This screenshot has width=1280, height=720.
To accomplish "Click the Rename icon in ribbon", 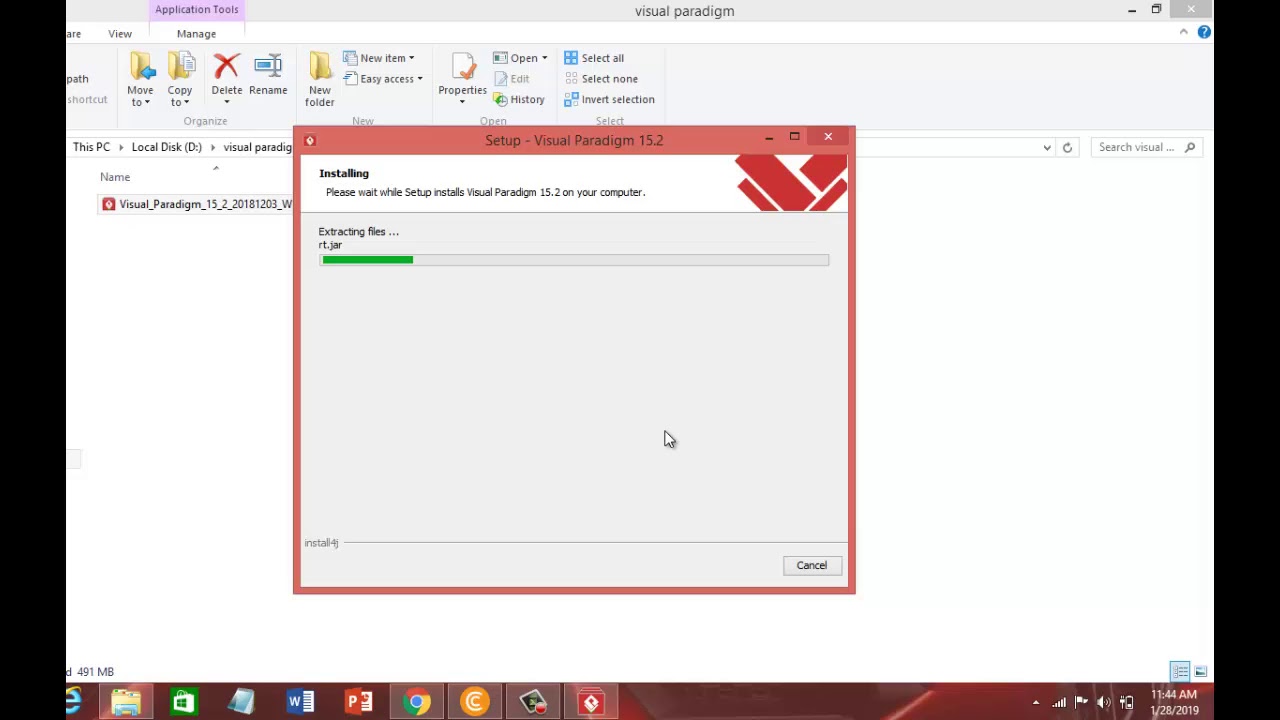I will (268, 67).
